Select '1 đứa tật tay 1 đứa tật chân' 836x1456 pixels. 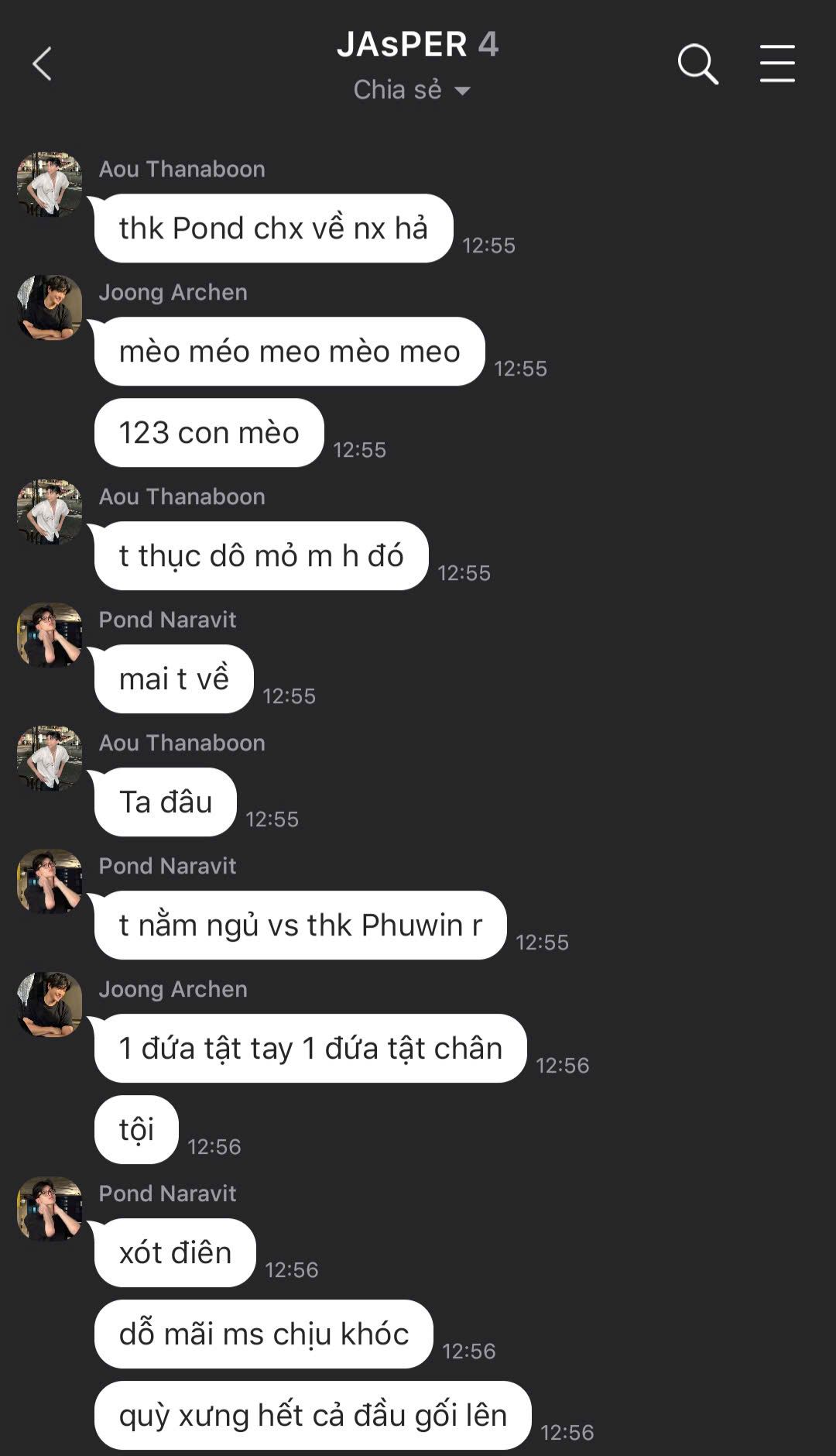[x=310, y=1049]
